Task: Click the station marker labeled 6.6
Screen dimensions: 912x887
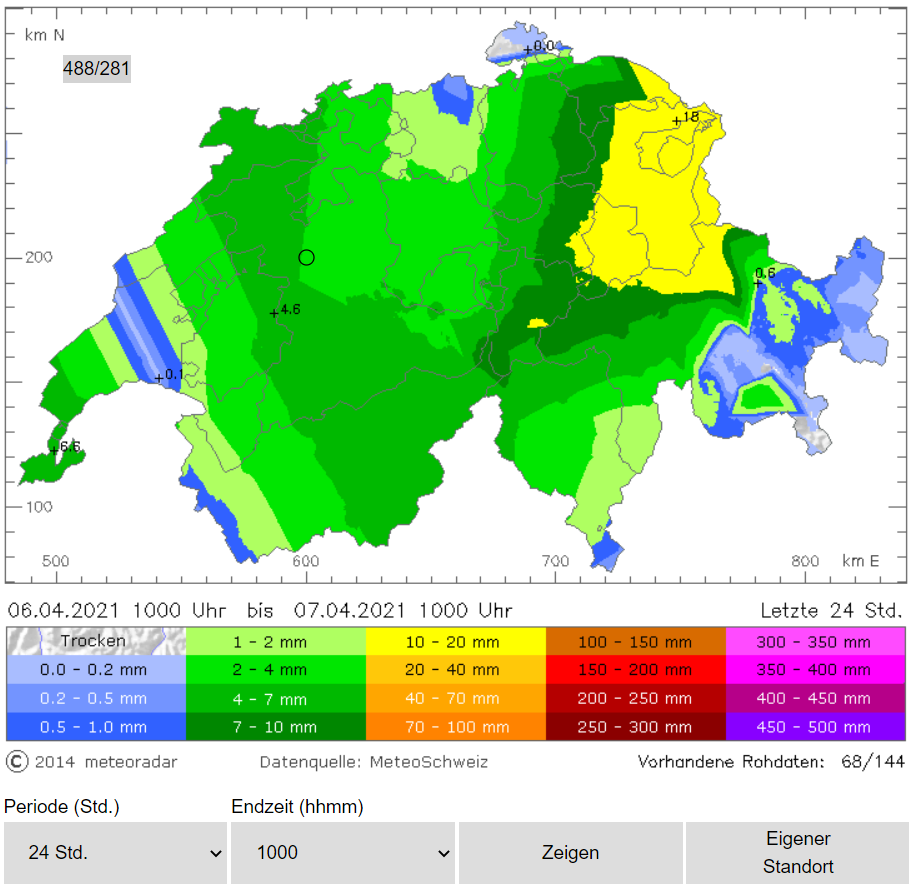Action: 54,450
